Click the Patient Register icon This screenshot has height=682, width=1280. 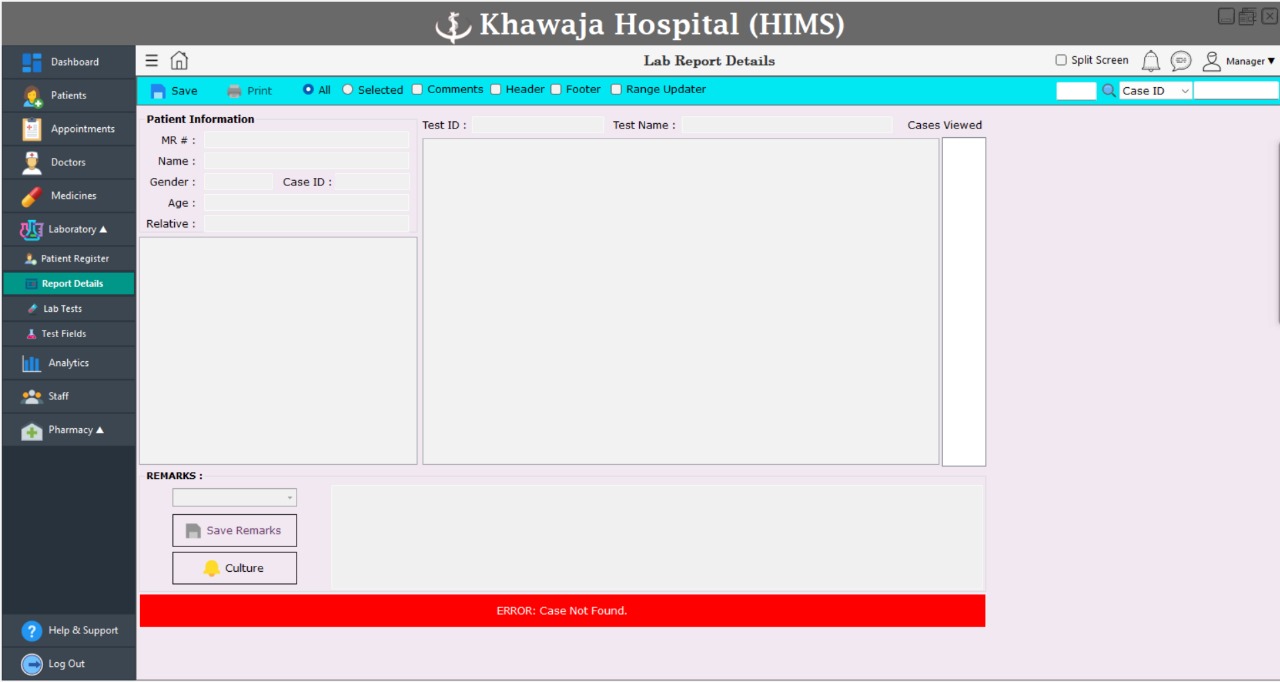pos(31,259)
